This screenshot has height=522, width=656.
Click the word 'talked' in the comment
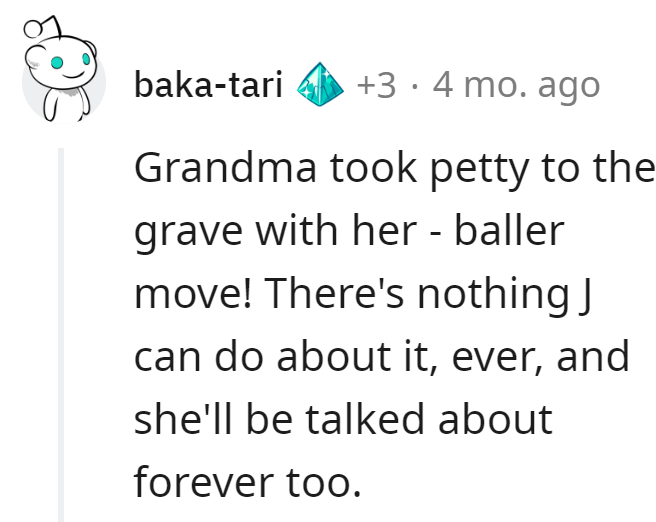365,419
